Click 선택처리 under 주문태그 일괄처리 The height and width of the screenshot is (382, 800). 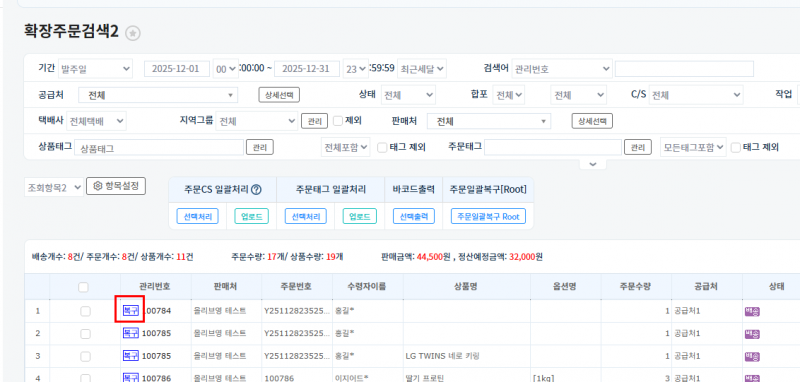coord(306,216)
